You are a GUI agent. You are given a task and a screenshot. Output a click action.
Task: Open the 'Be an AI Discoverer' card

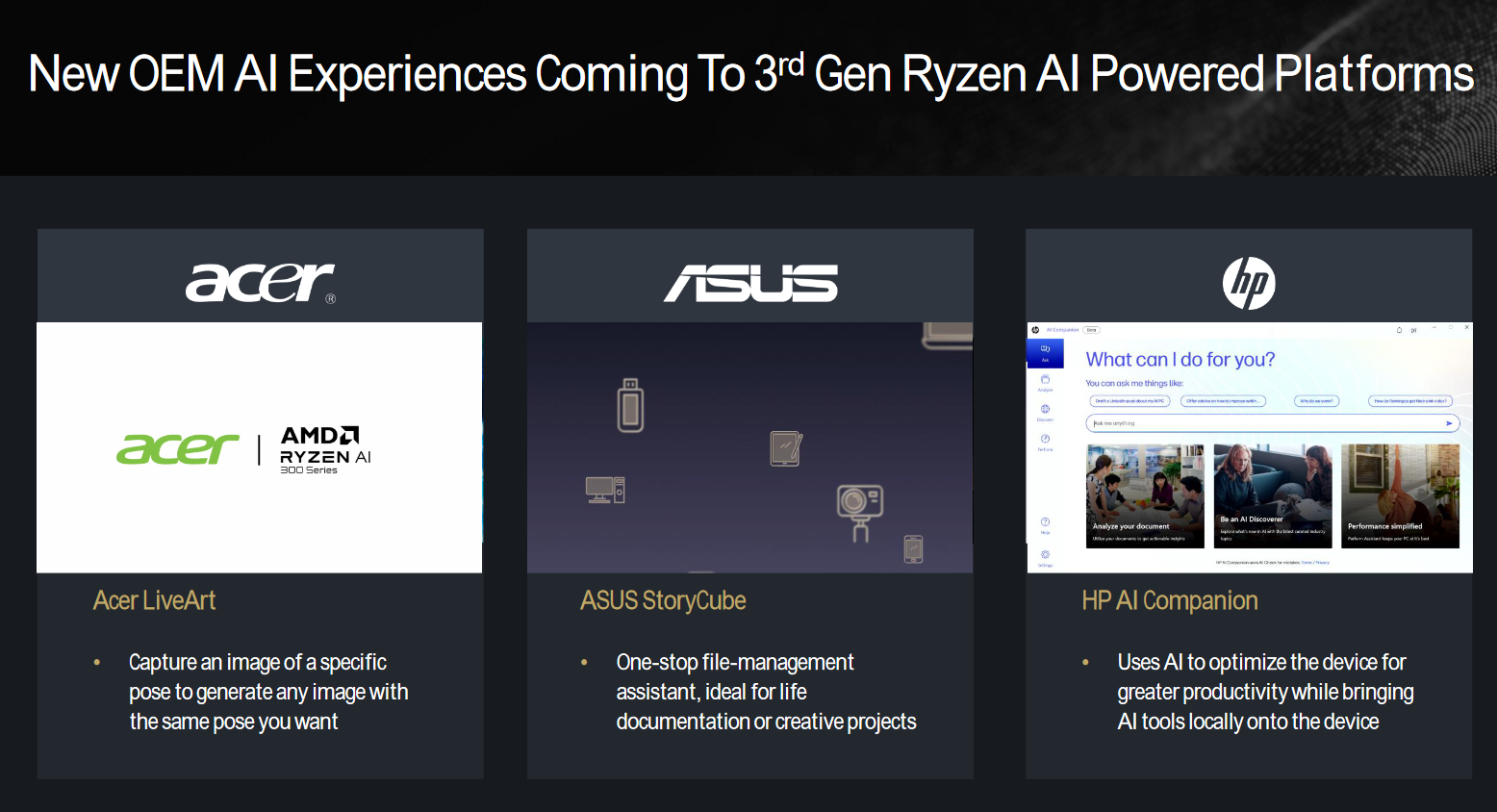click(1272, 495)
